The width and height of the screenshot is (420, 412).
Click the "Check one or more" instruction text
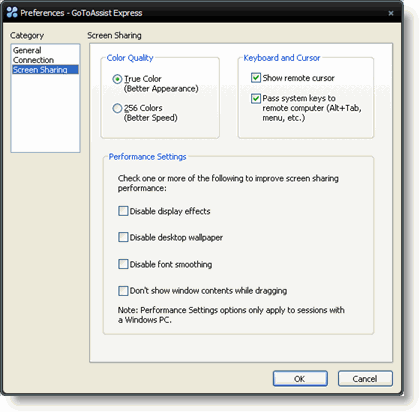pos(228,183)
